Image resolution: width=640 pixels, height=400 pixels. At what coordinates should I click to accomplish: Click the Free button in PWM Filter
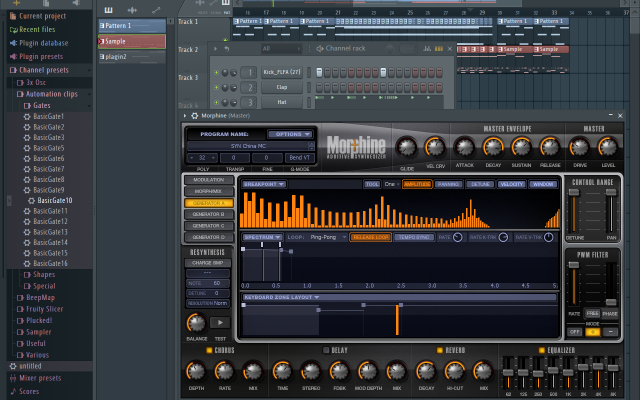pos(592,313)
